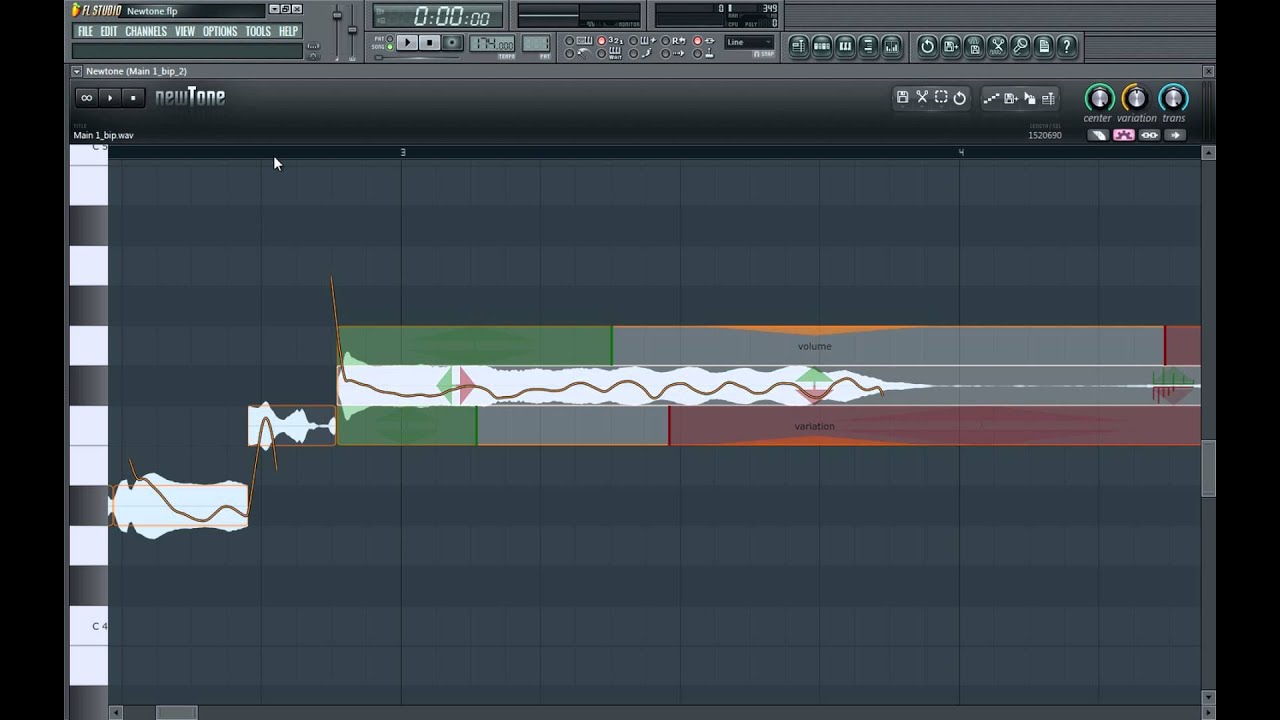Image resolution: width=1280 pixels, height=720 pixels.
Task: Click the circular undo icon in Newtone
Action: [960, 98]
